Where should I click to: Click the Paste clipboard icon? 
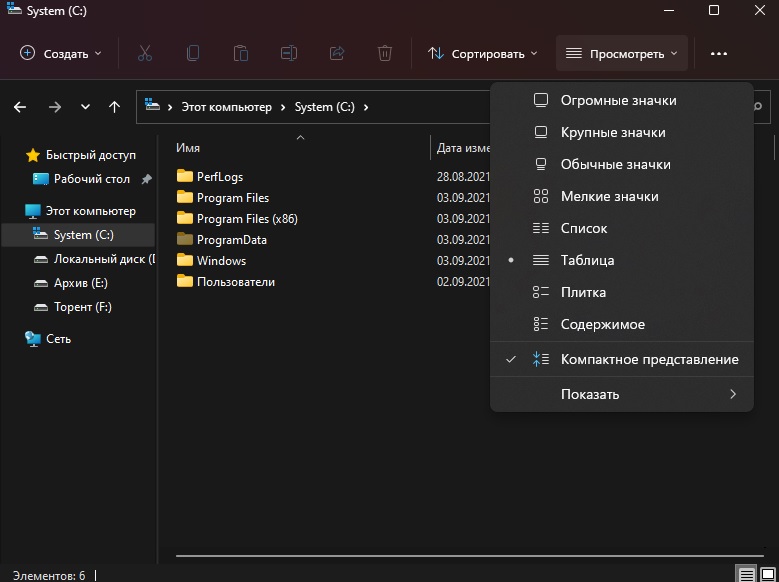tap(241, 53)
